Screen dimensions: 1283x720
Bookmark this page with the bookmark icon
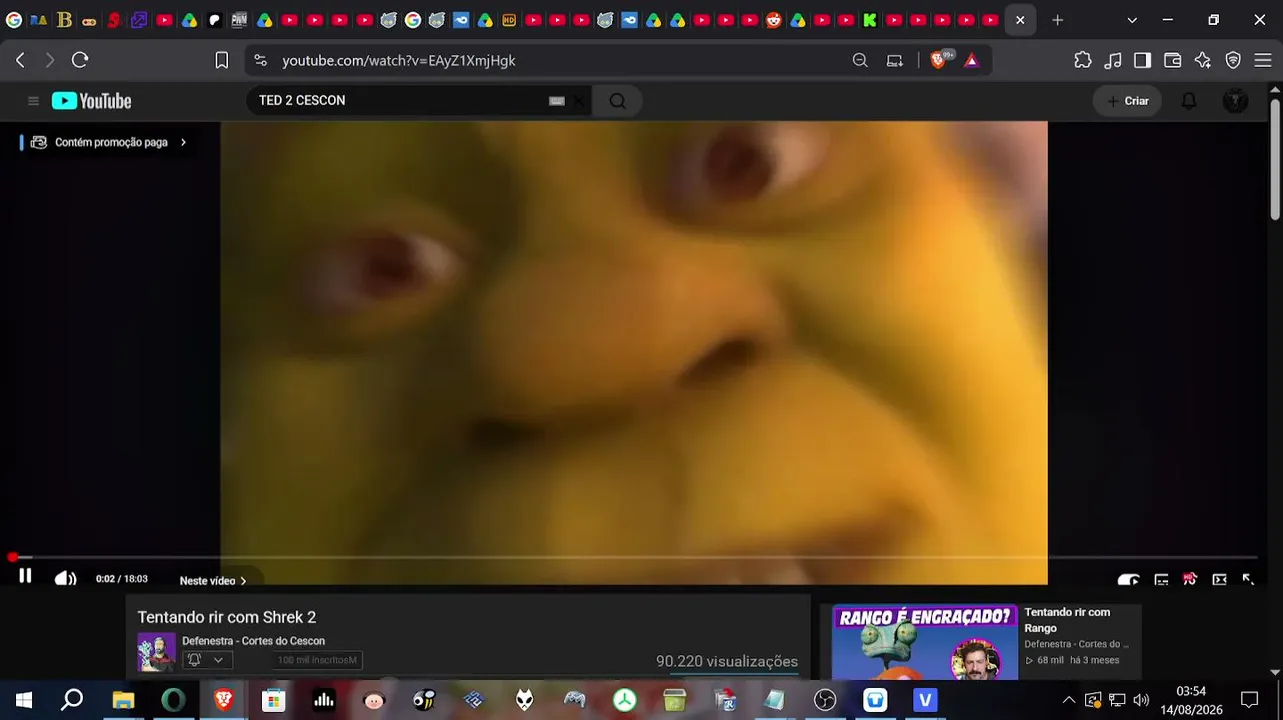pos(222,60)
